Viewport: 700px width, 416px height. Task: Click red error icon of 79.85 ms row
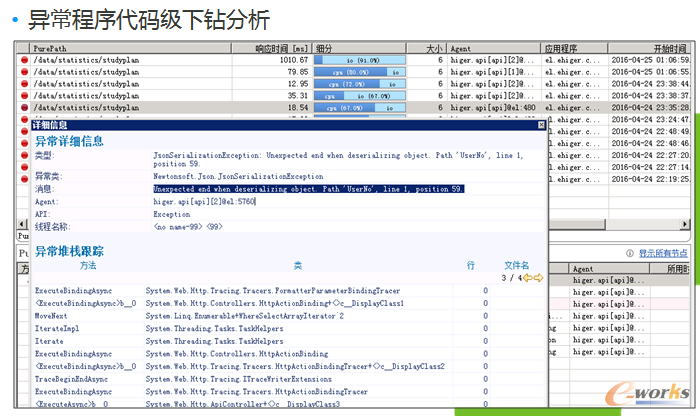[x=25, y=72]
